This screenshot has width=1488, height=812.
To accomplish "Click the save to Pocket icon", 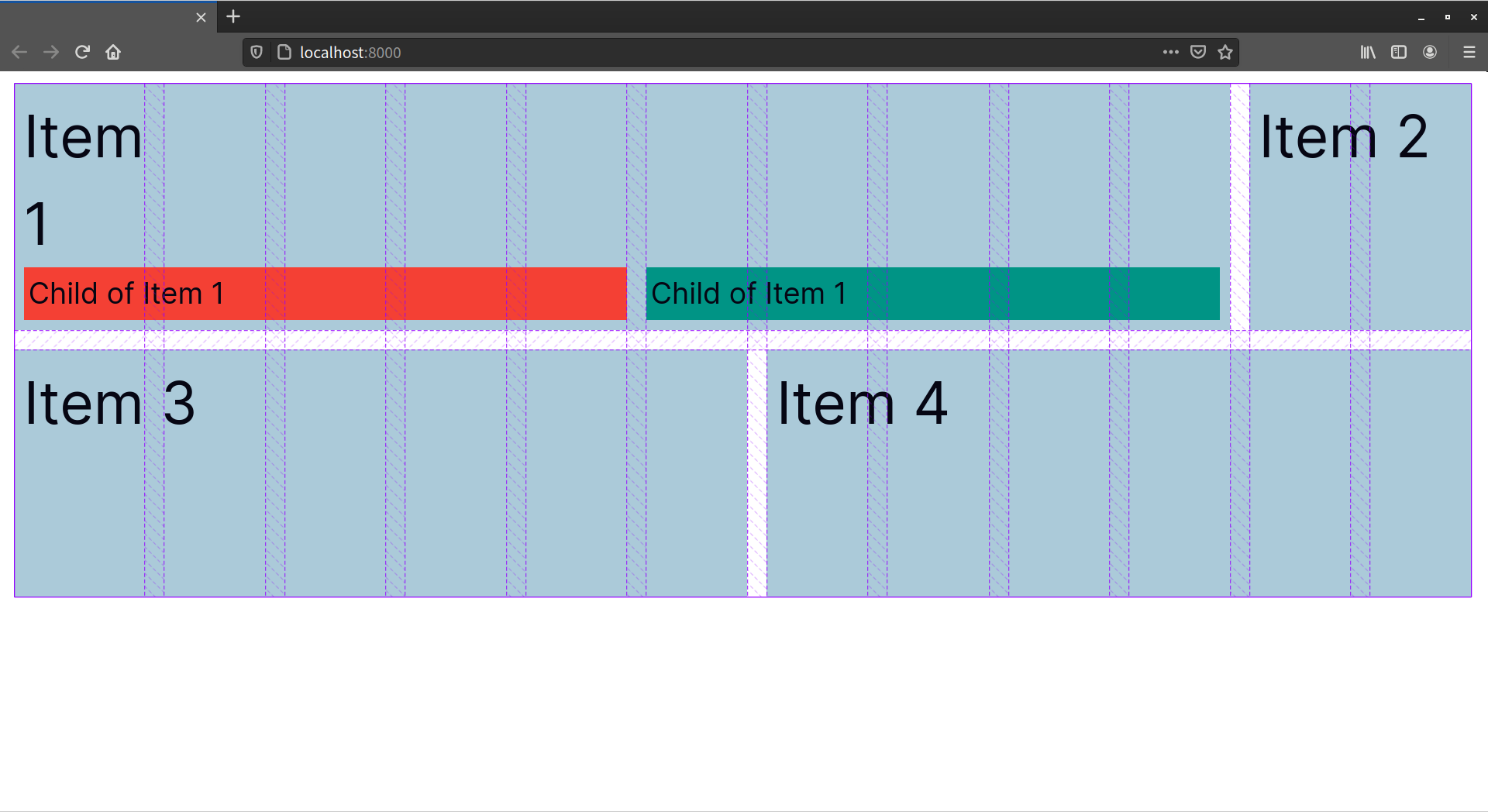I will 1197,52.
